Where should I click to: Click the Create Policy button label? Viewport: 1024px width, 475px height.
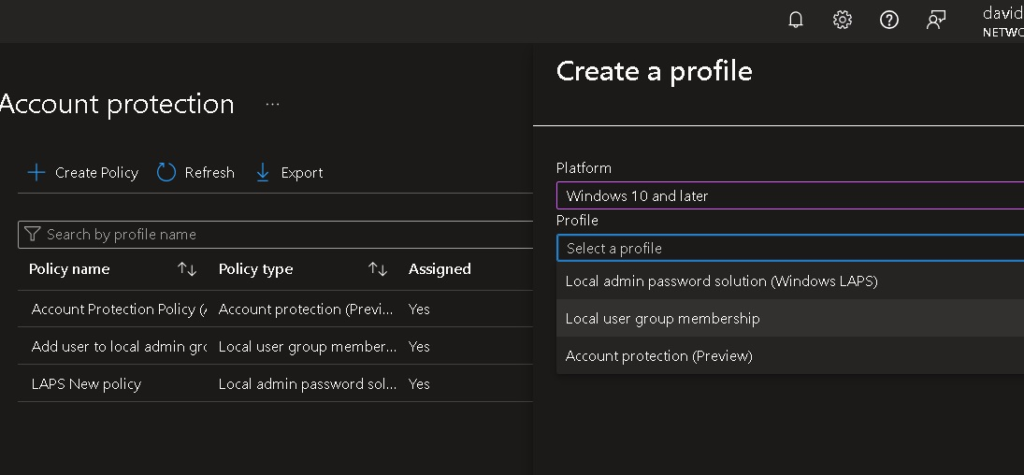[x=97, y=172]
